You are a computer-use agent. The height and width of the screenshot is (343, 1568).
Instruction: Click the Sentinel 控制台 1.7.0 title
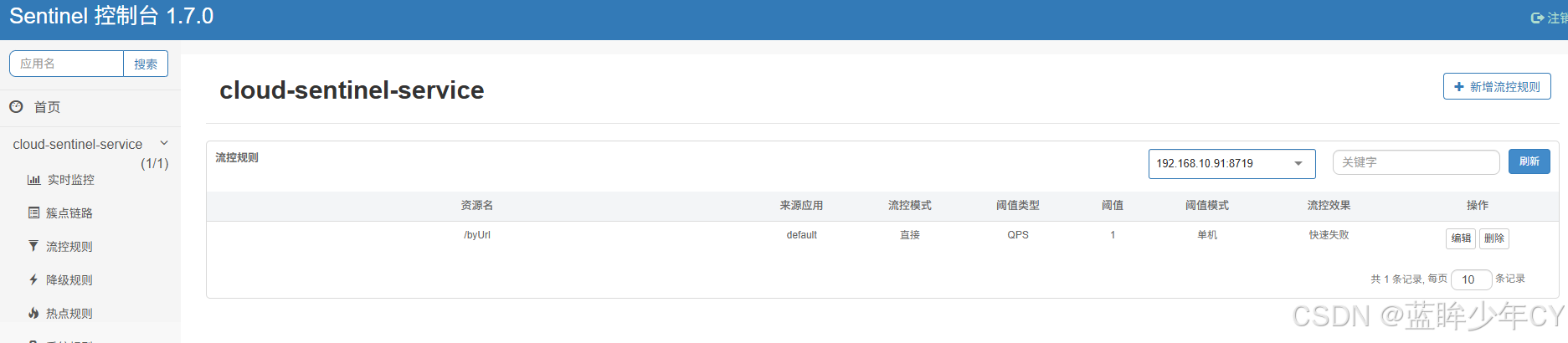pyautogui.click(x=111, y=16)
